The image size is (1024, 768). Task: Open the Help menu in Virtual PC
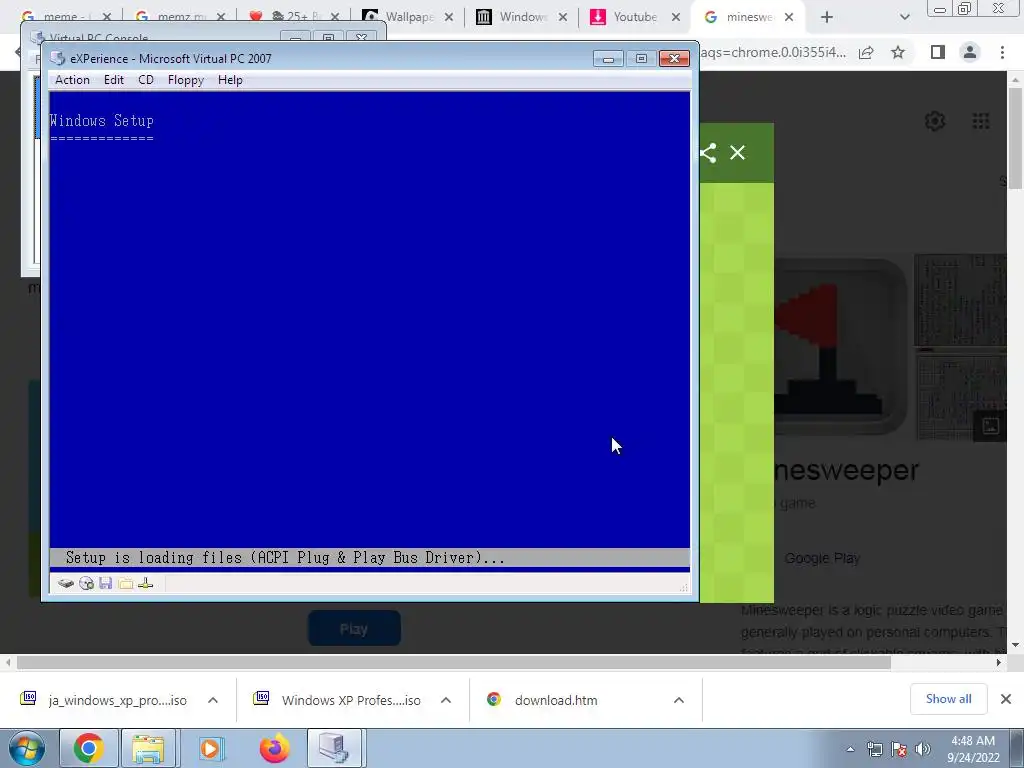(x=230, y=80)
